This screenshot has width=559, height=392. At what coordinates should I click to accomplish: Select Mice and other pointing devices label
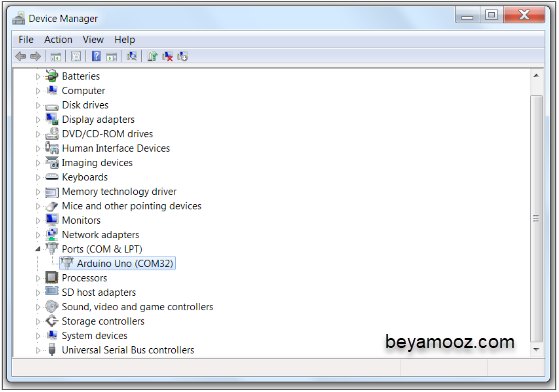point(132,206)
